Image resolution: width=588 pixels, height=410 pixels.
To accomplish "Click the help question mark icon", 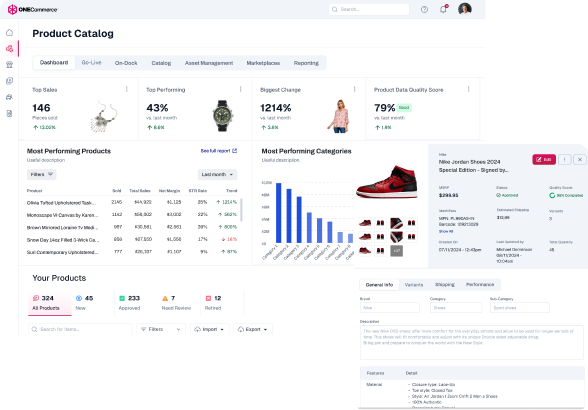I will click(x=424, y=9).
